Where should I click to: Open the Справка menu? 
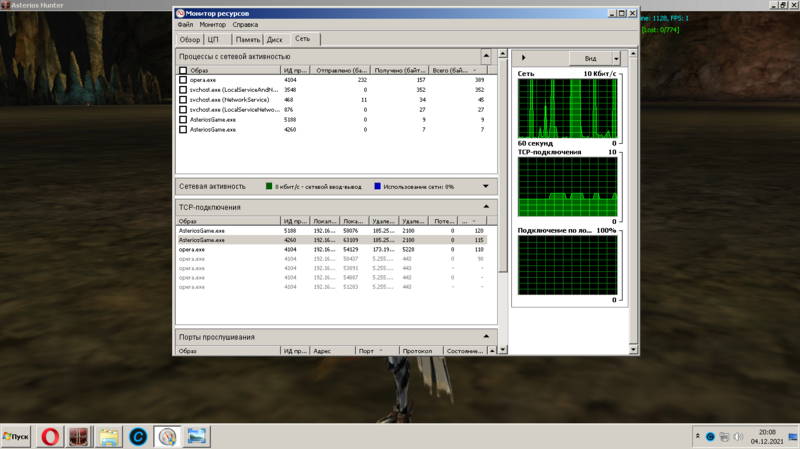click(x=245, y=24)
